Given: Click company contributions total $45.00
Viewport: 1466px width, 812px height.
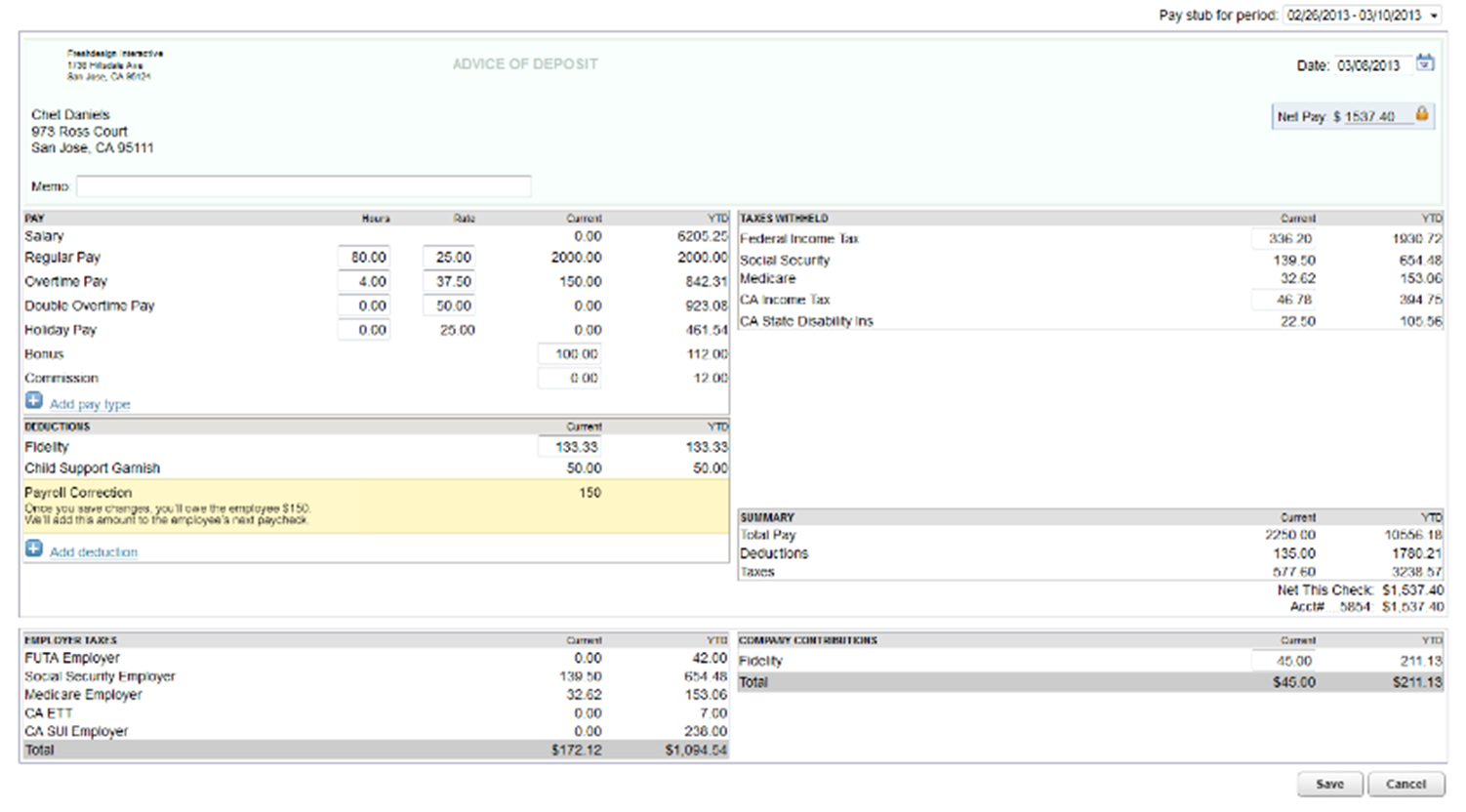Looking at the screenshot, I should [1293, 682].
